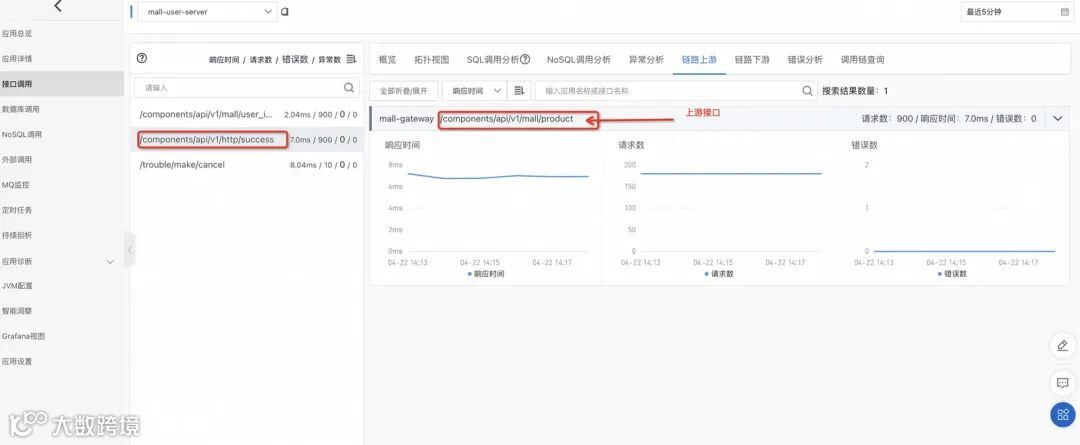Image resolution: width=1080 pixels, height=445 pixels.
Task: Switch to the 异常分析 tab
Action: click(646, 60)
